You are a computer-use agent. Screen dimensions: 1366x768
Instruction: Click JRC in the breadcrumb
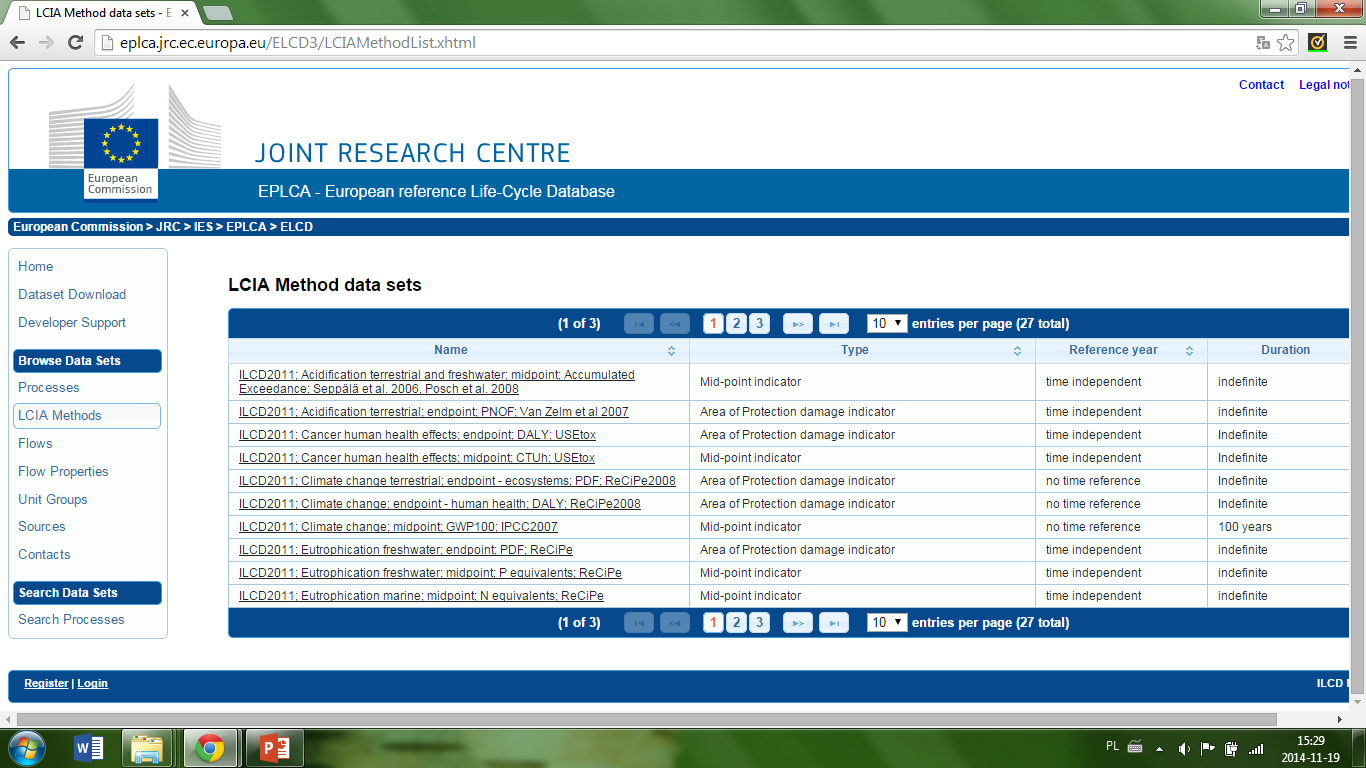(x=168, y=227)
